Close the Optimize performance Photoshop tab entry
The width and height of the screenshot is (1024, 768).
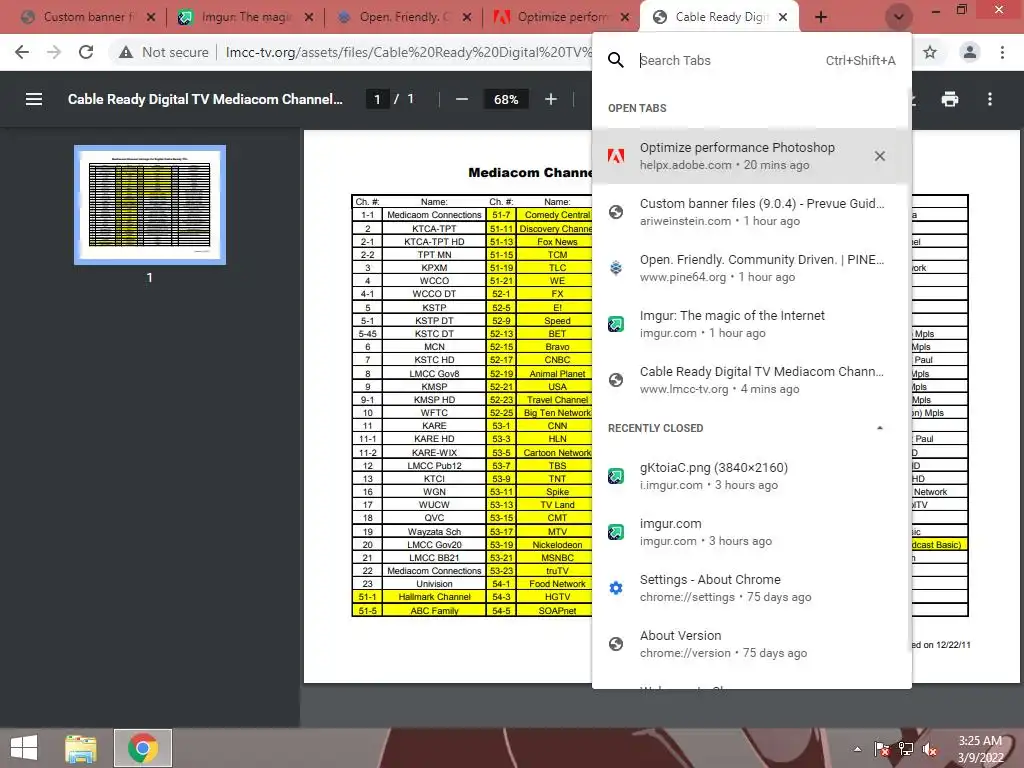(880, 156)
